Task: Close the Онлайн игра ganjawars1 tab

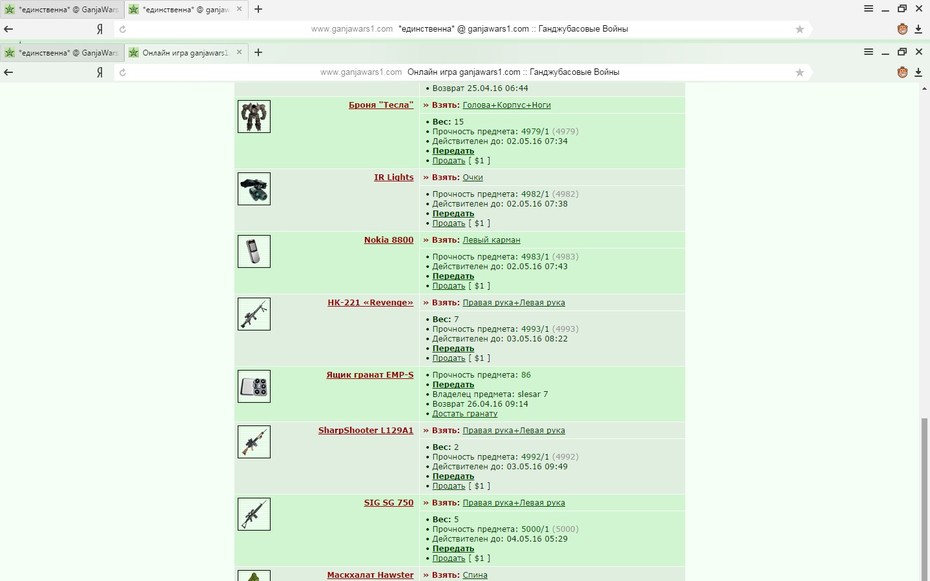Action: click(239, 52)
